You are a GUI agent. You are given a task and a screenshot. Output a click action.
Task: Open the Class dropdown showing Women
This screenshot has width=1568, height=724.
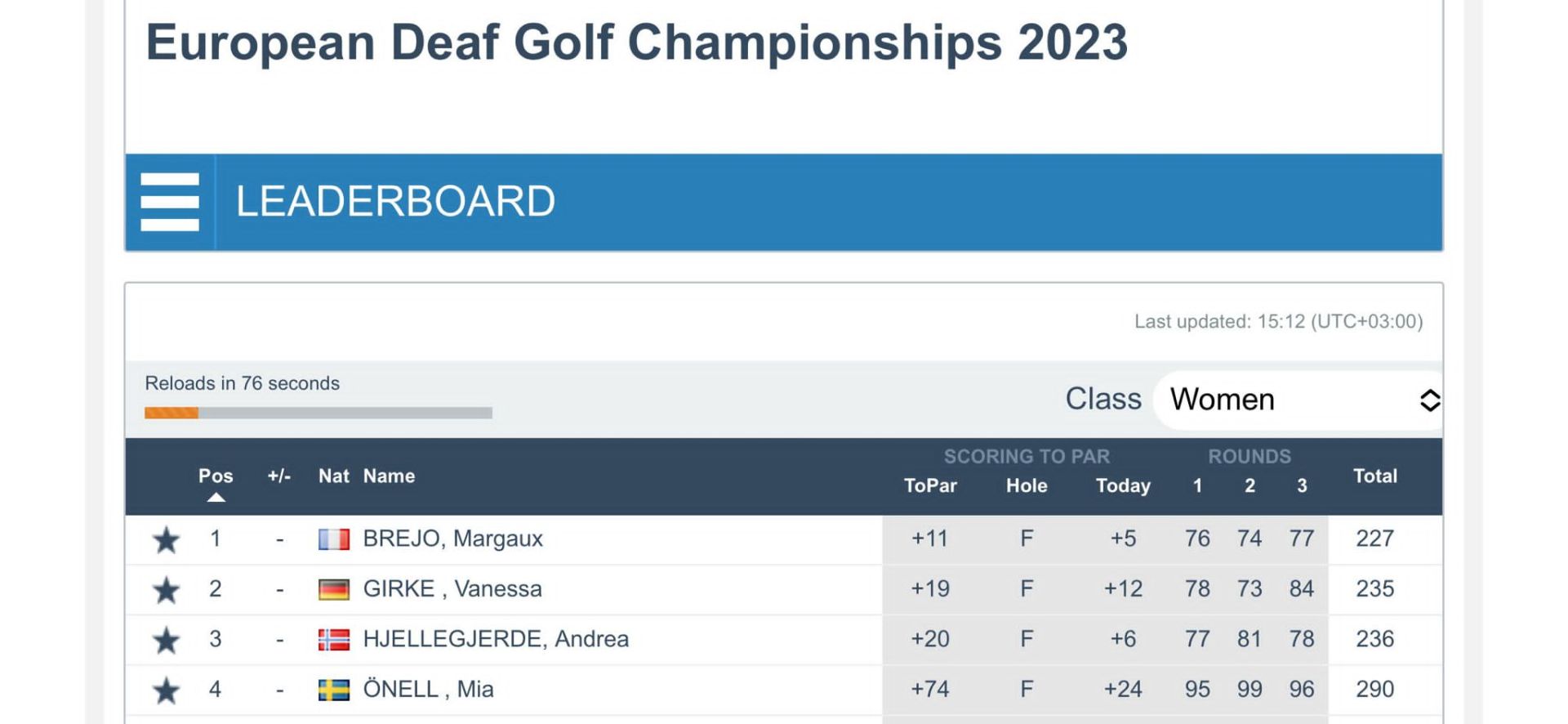1298,400
